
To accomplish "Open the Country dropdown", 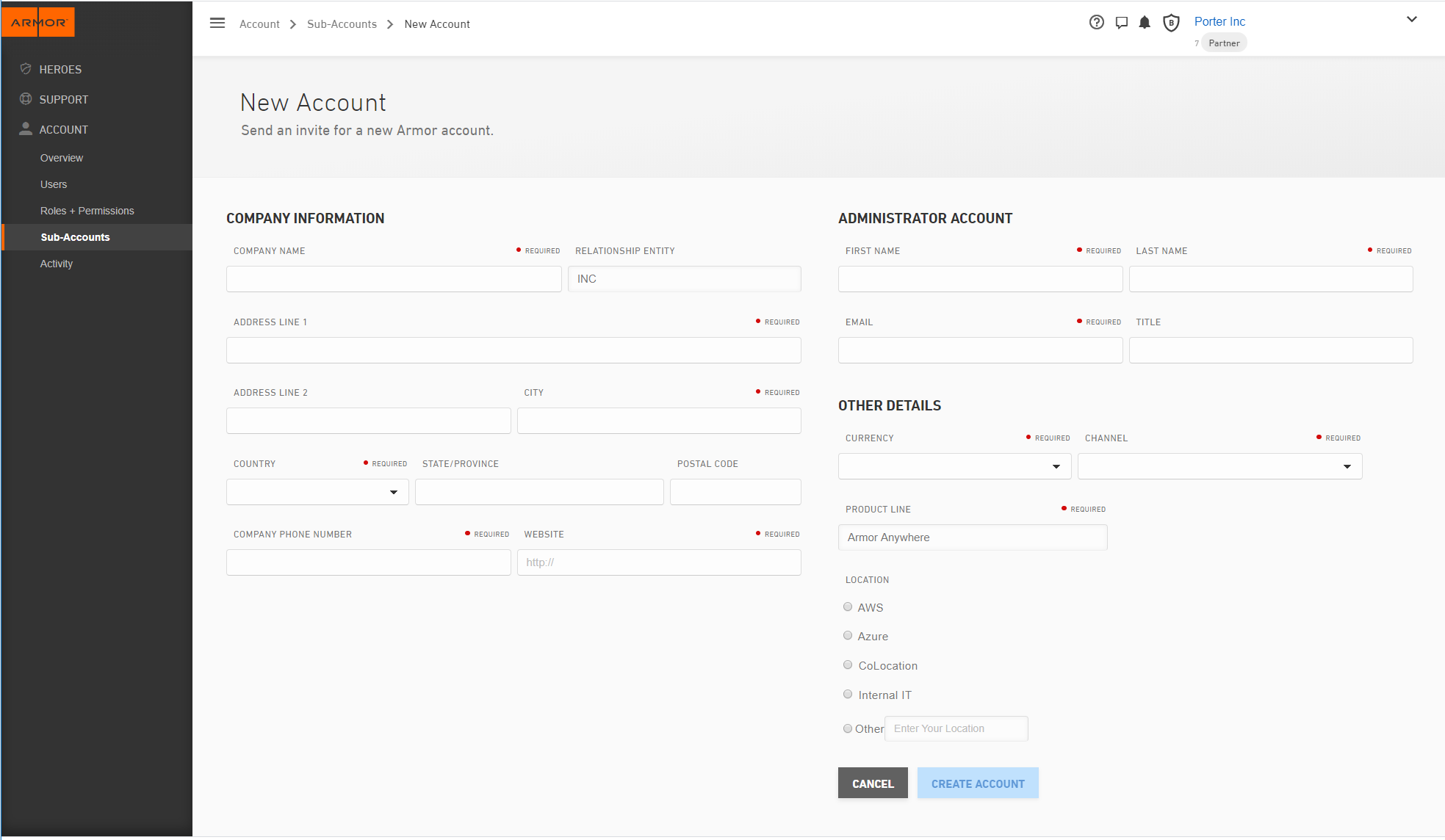I will coord(317,492).
